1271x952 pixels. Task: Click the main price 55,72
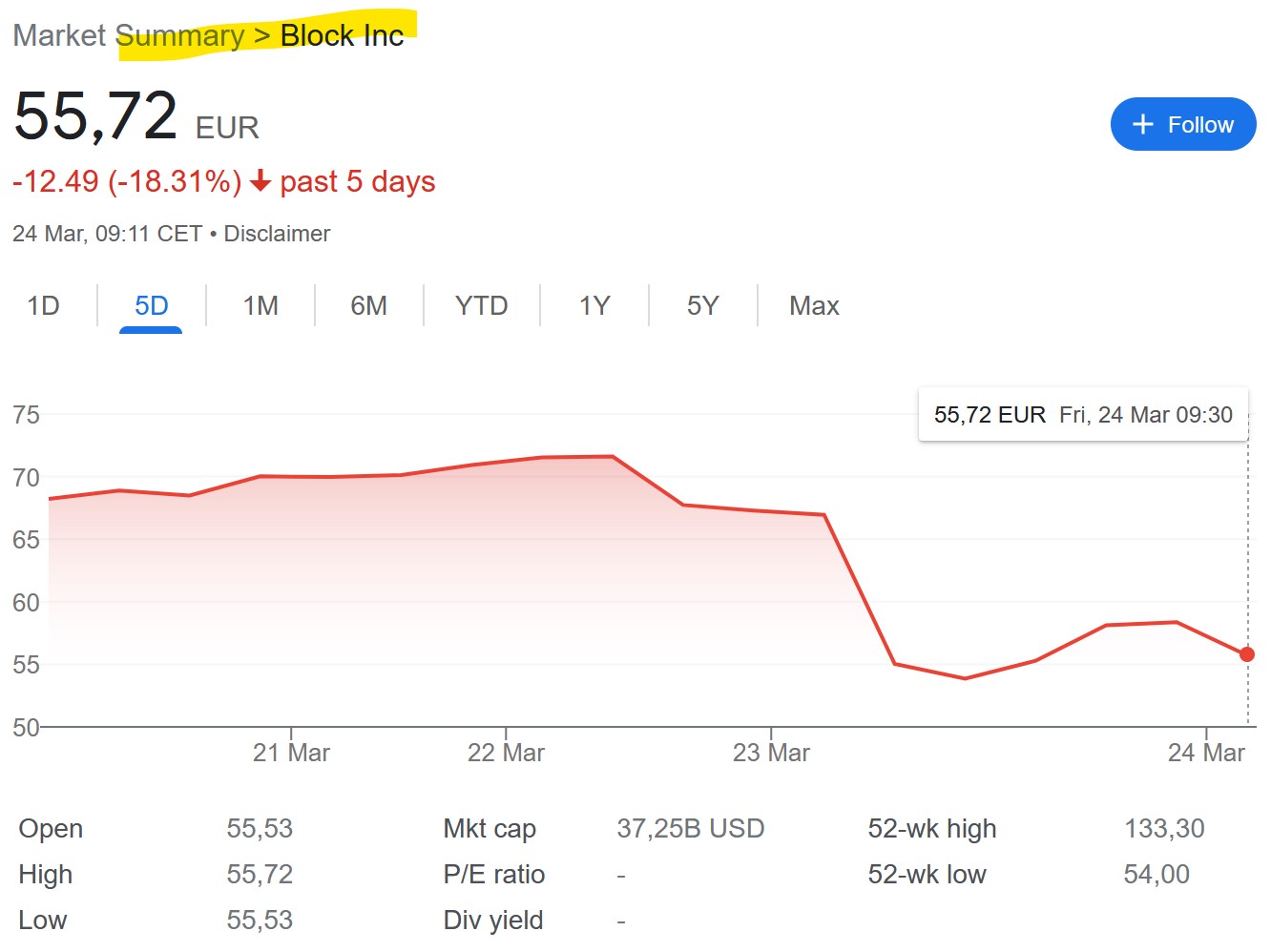click(x=95, y=116)
